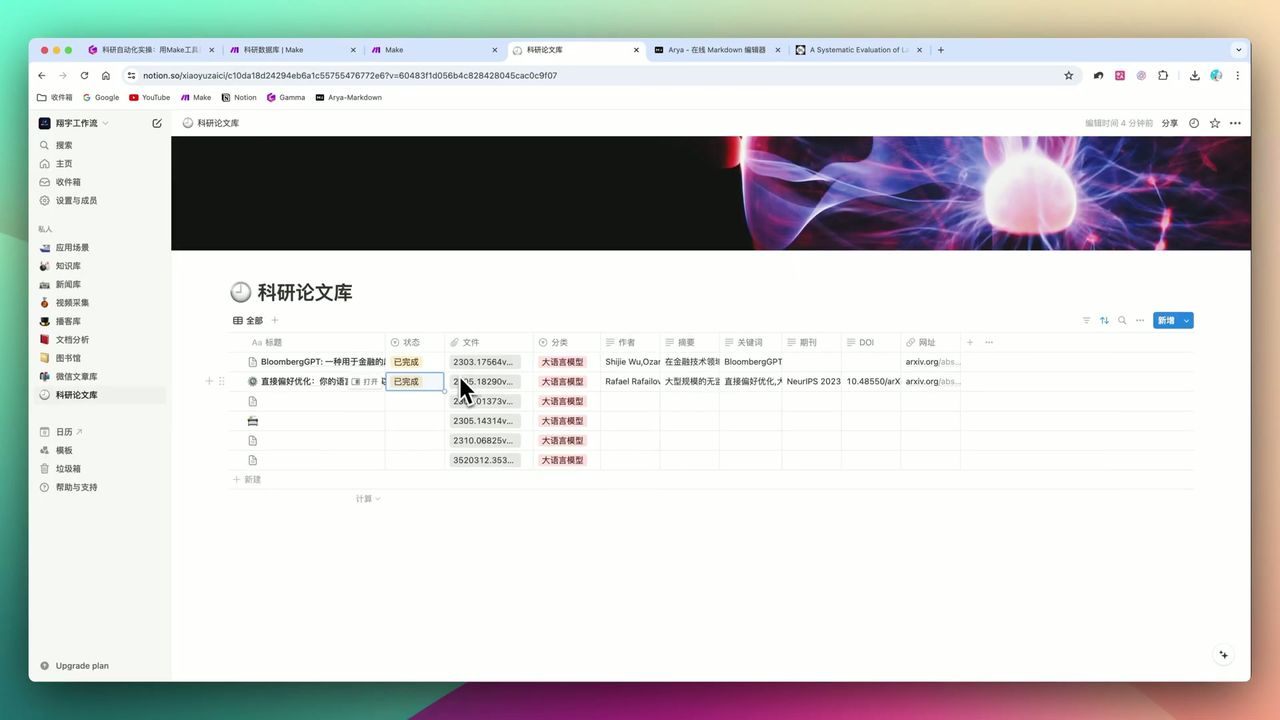Click the 分享 share button
The height and width of the screenshot is (720, 1280).
(1169, 122)
